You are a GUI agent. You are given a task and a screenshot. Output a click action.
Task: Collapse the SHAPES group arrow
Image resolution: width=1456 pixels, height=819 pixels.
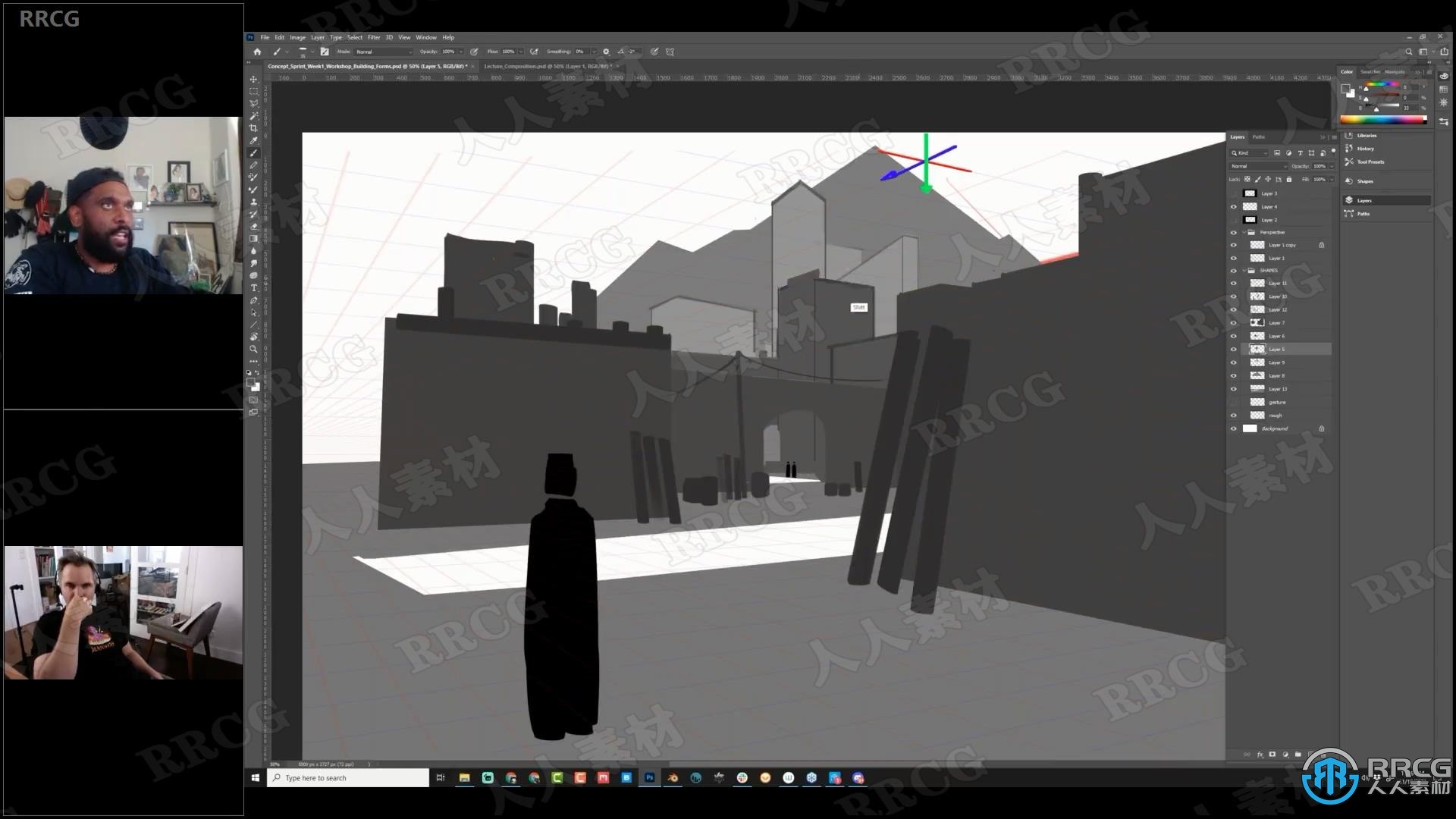[x=1243, y=270]
